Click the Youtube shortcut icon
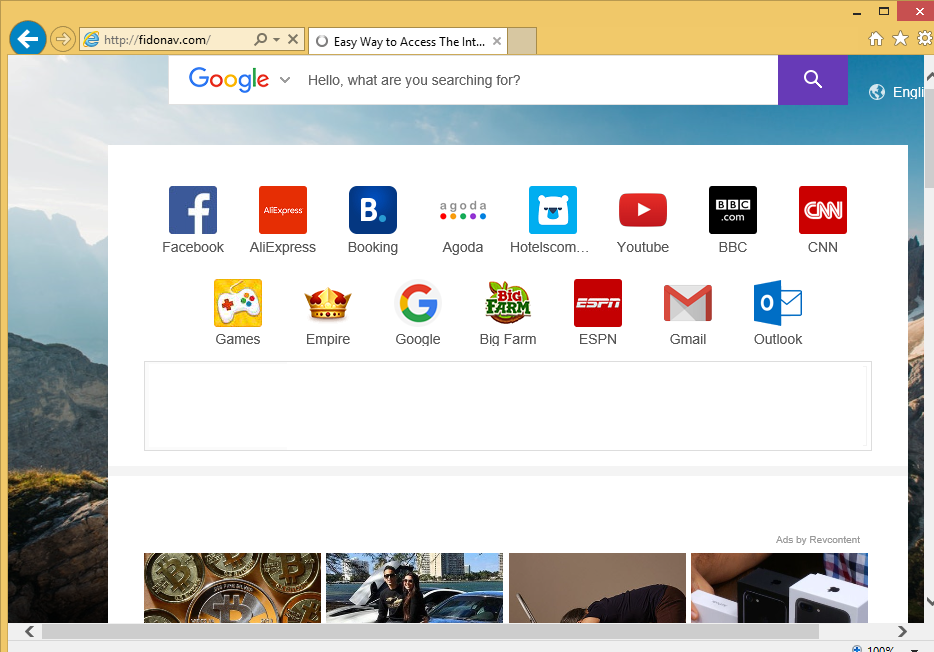Image resolution: width=934 pixels, height=652 pixels. coord(642,210)
